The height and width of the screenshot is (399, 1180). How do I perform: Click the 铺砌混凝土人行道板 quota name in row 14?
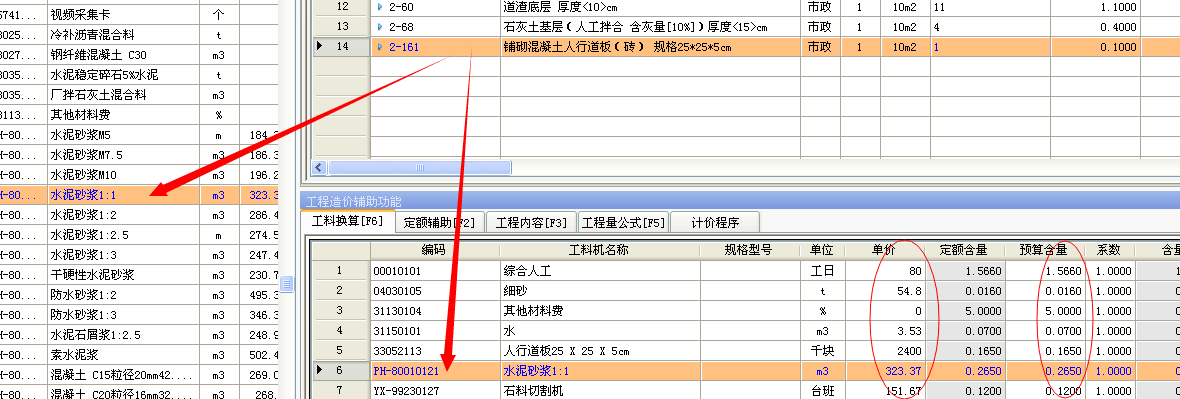tap(617, 47)
